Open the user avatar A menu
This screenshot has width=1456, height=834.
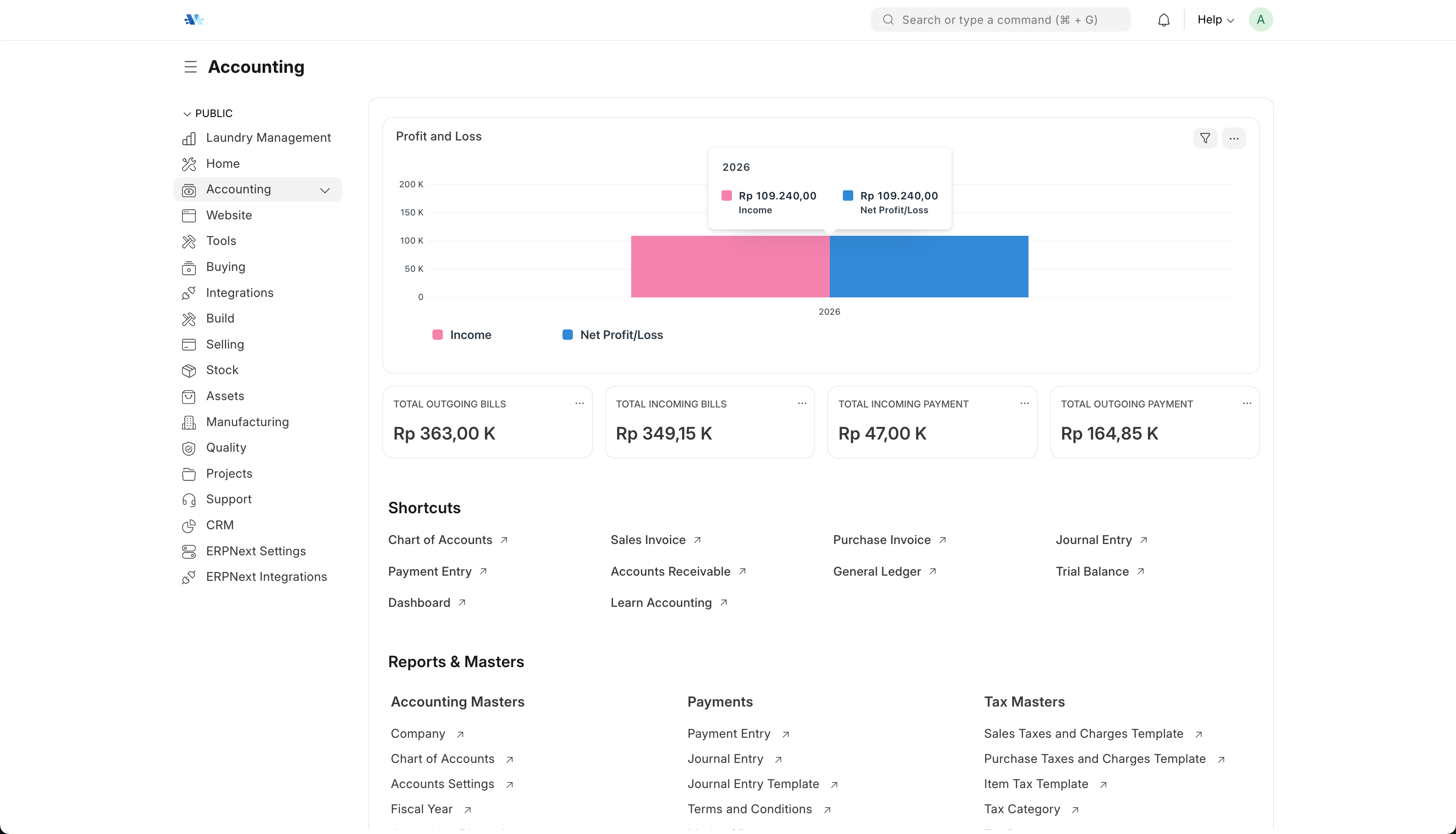pos(1260,20)
